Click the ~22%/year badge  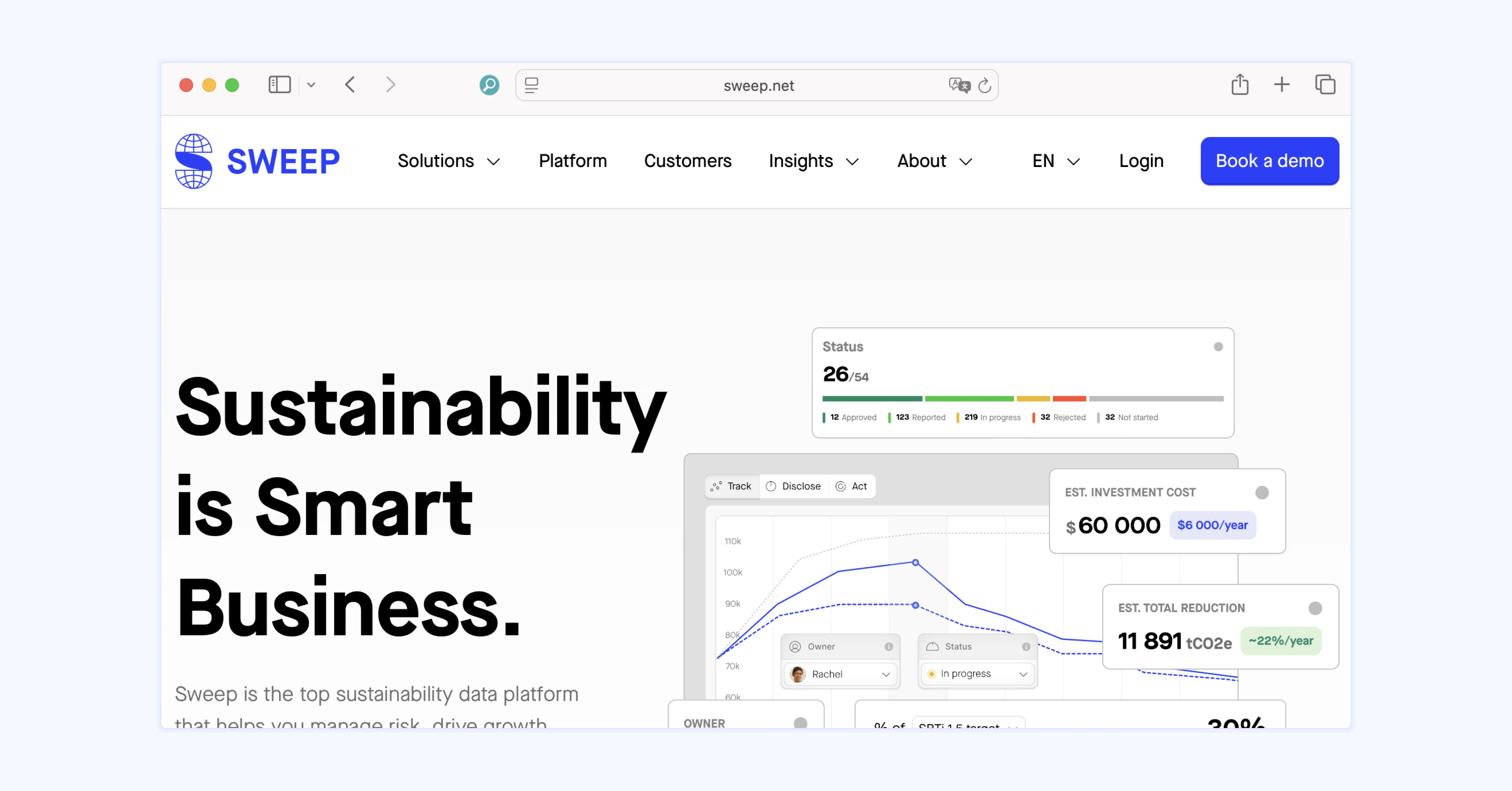1281,641
